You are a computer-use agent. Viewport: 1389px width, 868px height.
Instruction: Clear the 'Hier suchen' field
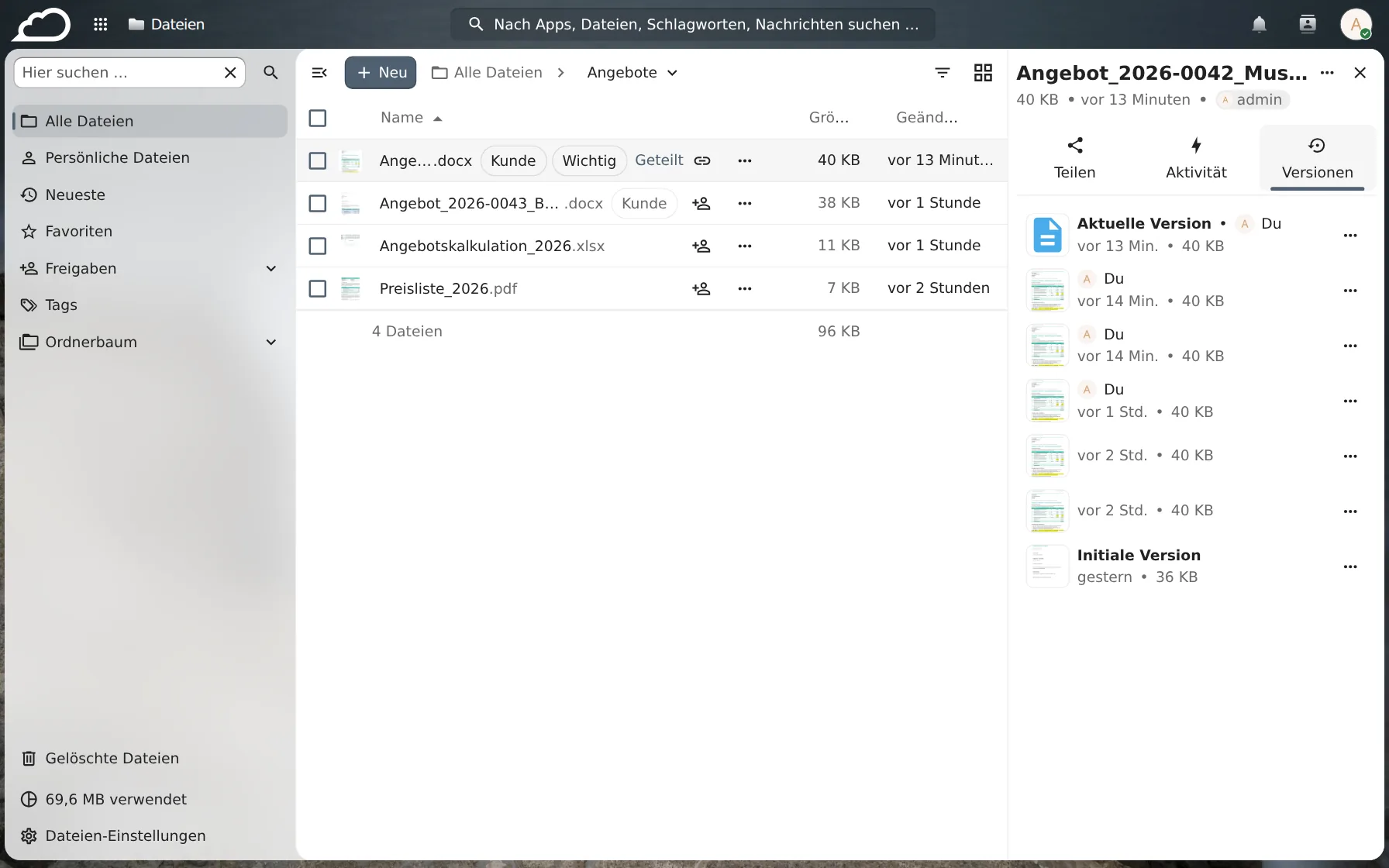230,72
